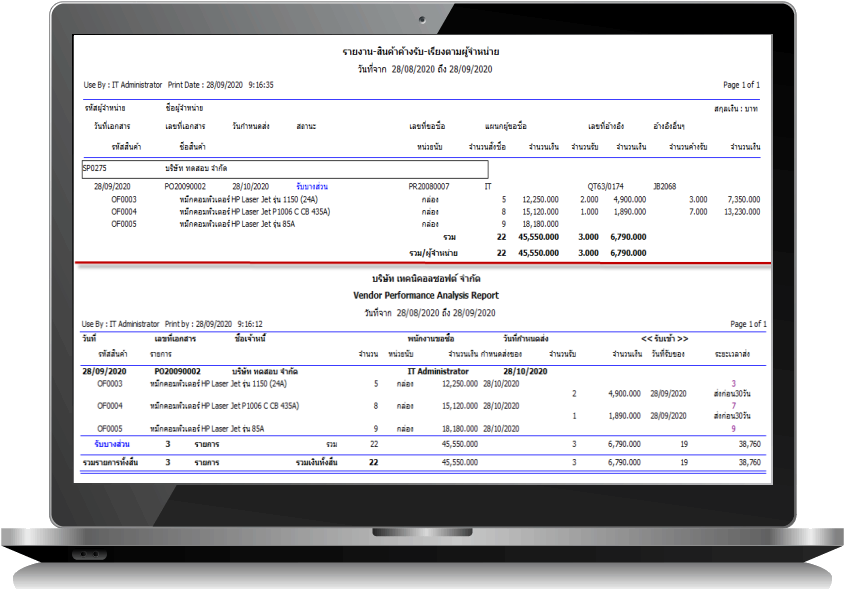This screenshot has height=589, width=844.
Task: Click bold IT Administrator in the PO20090002 row
Action: point(438,371)
